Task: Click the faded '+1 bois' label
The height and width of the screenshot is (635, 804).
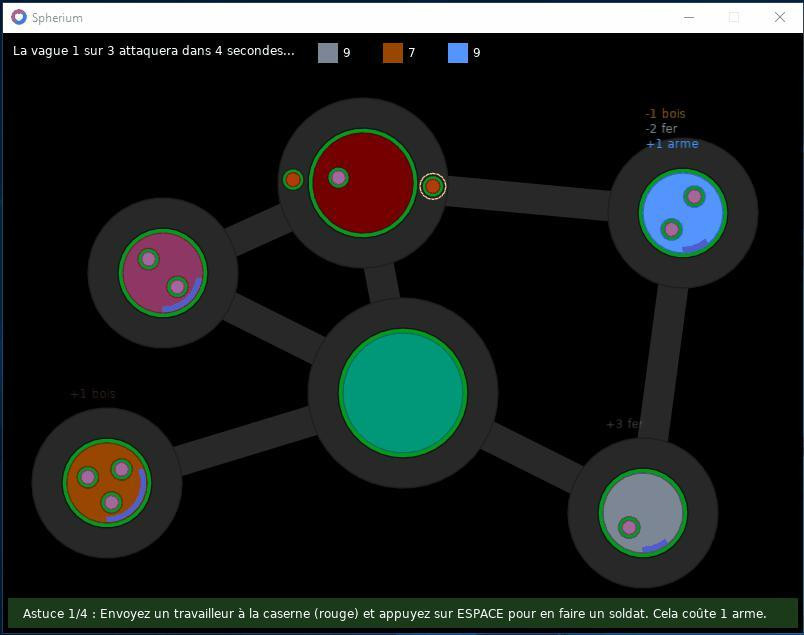Action: (93, 394)
